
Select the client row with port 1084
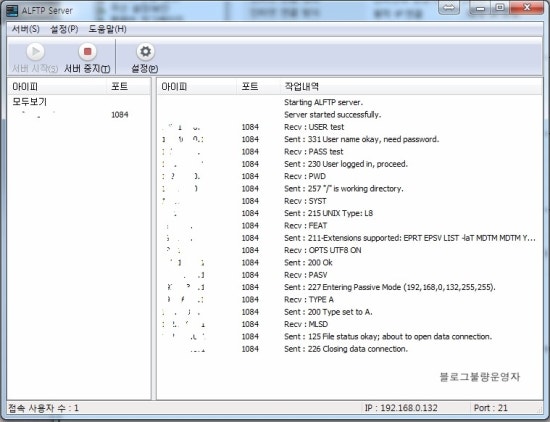coord(79,115)
